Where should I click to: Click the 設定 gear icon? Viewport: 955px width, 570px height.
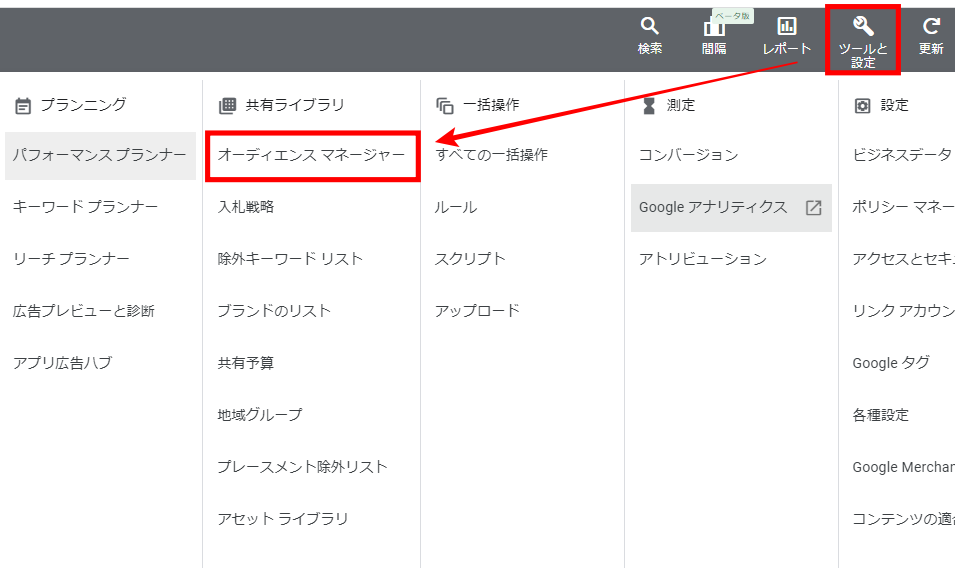click(862, 105)
